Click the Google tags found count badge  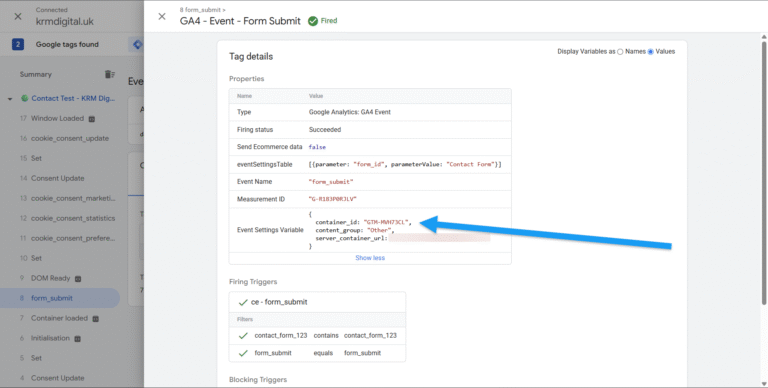pyautogui.click(x=18, y=45)
